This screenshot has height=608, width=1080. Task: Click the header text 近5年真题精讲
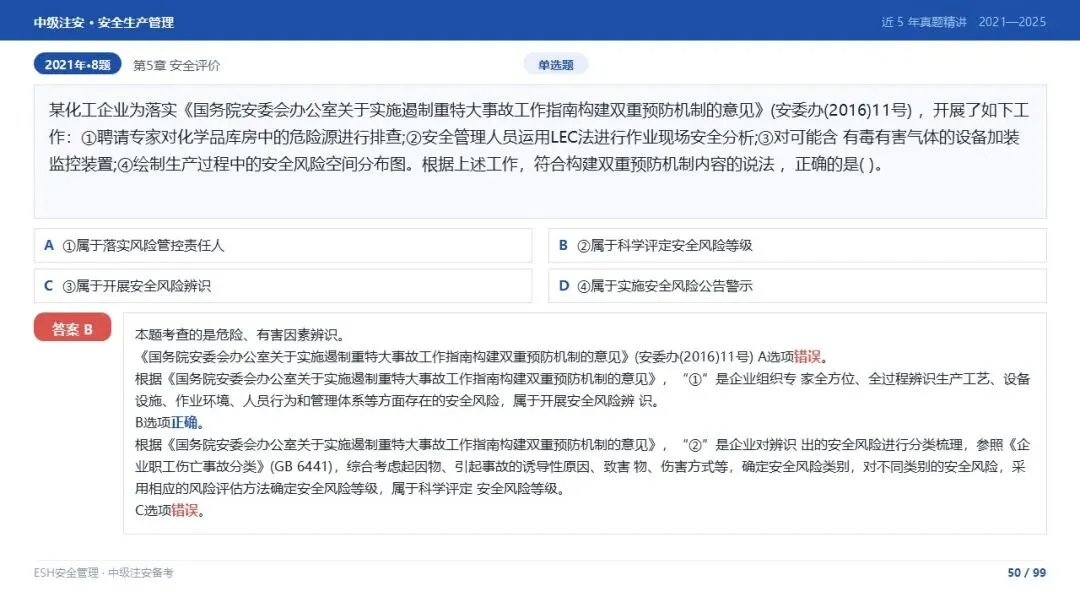924,22
